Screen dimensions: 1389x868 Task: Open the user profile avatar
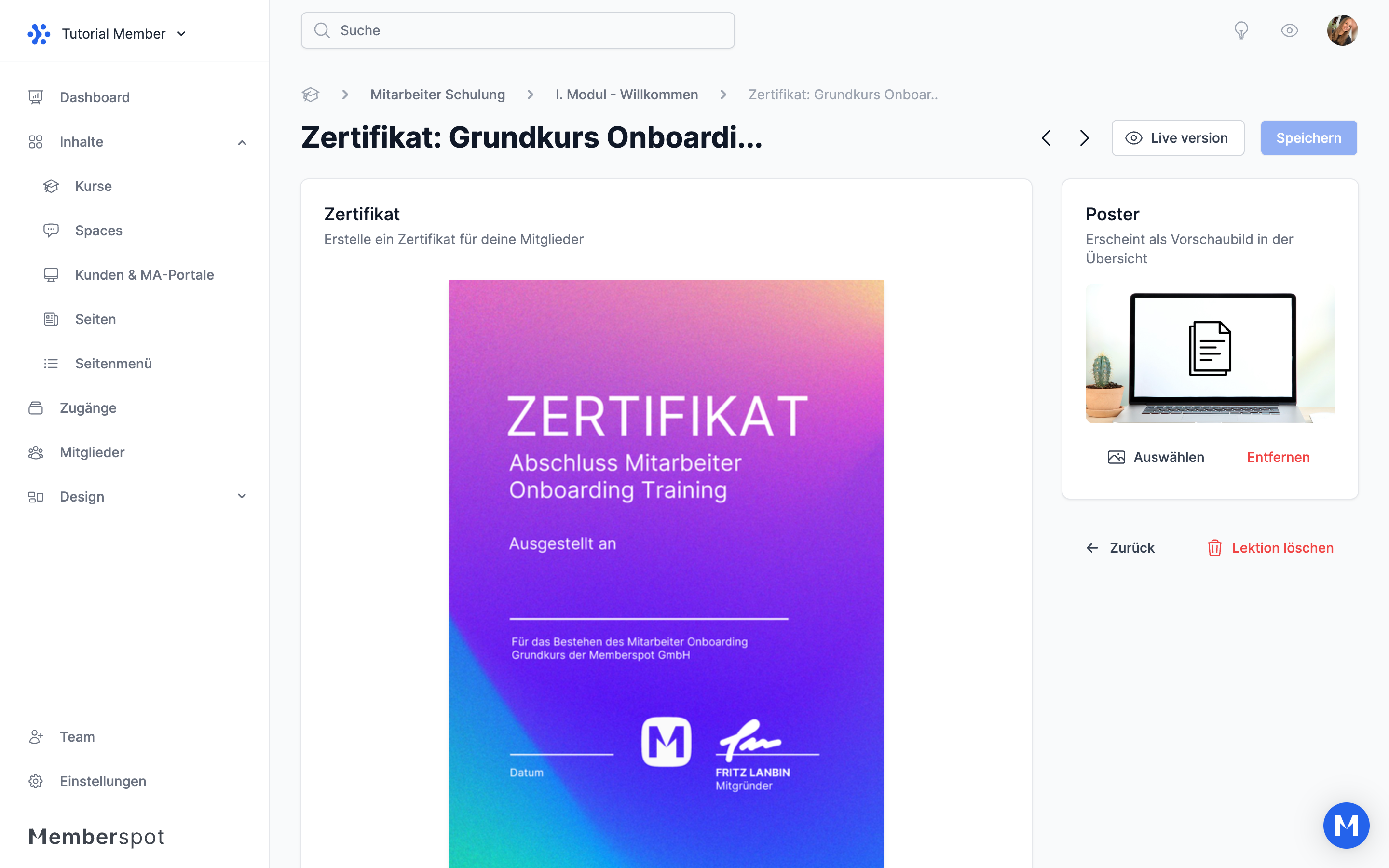coord(1342,30)
